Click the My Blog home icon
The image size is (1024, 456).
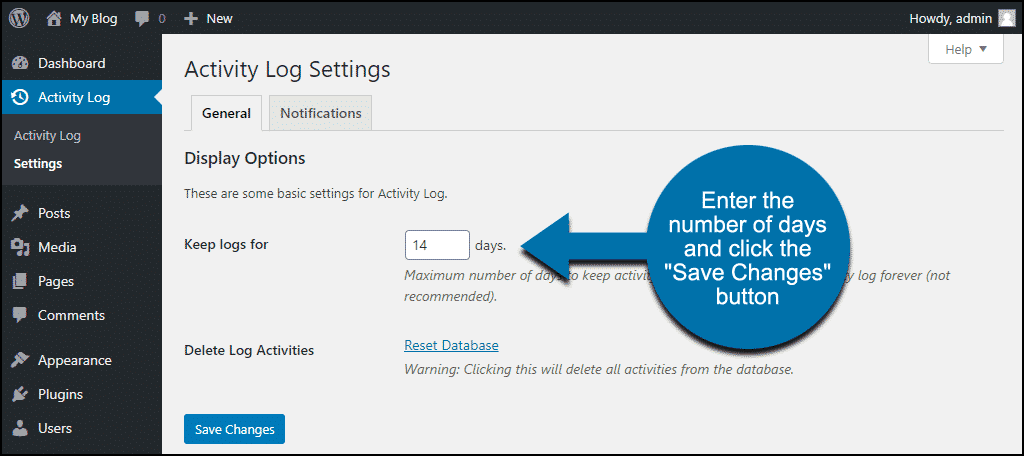[54, 18]
